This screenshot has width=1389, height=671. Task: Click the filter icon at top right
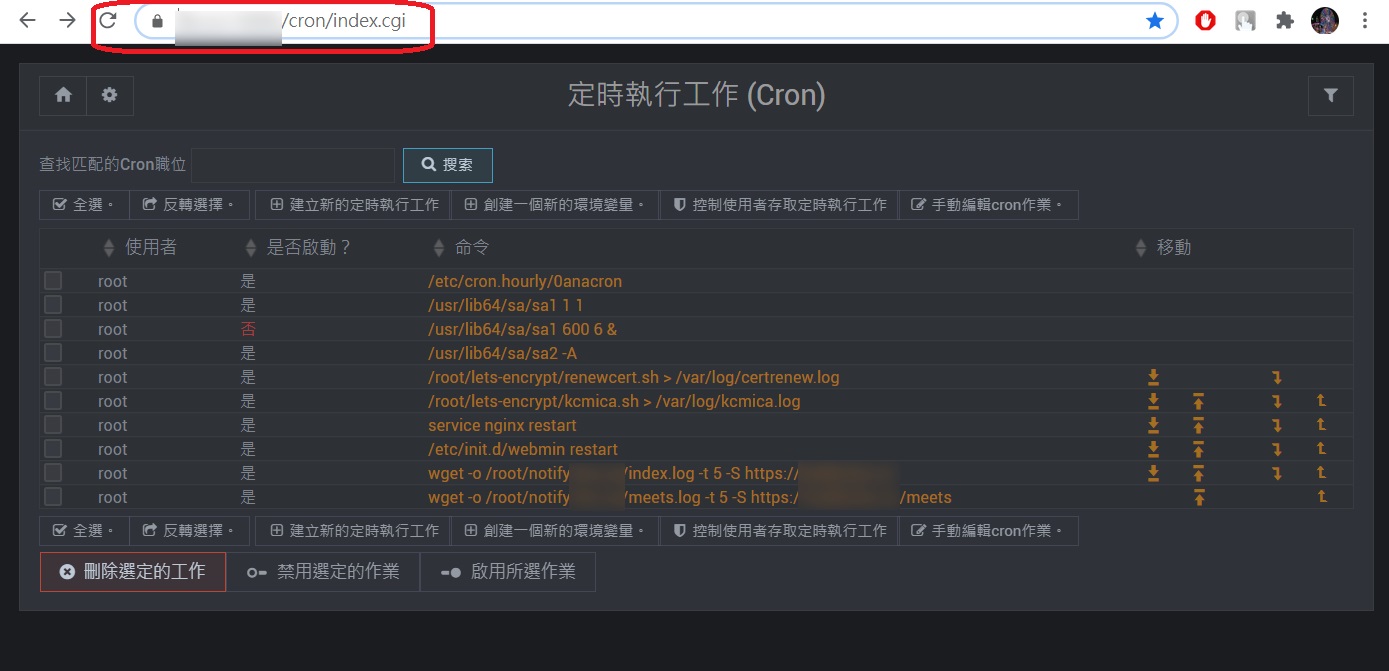pos(1330,95)
